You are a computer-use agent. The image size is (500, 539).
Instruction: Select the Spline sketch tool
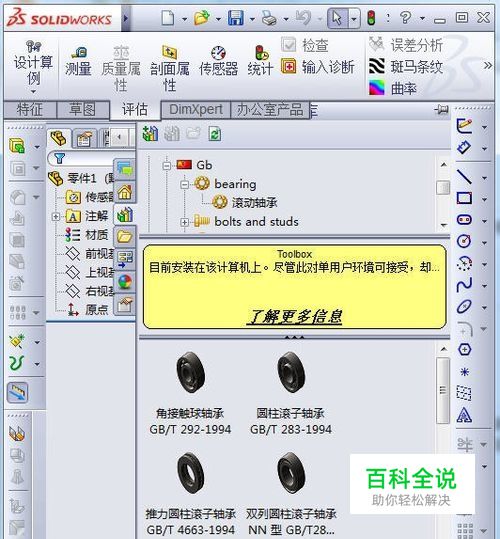click(464, 285)
